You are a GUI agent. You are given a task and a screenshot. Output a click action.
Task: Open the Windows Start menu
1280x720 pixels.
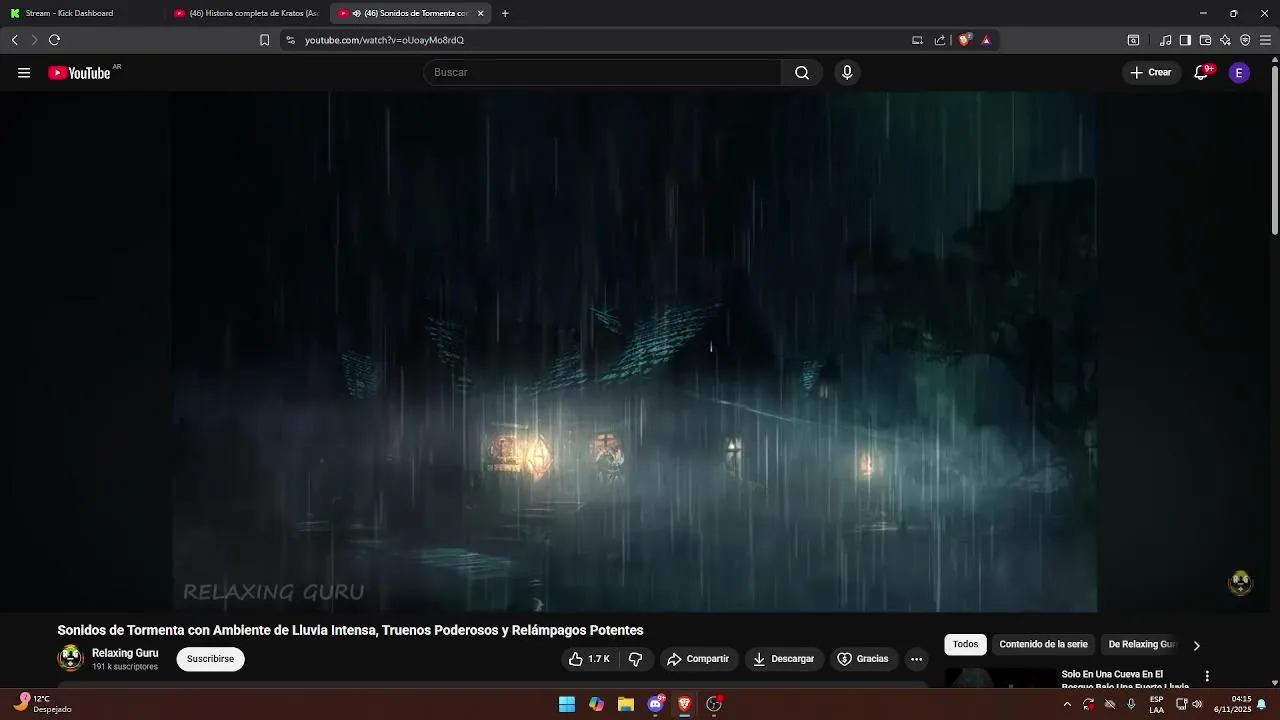point(567,704)
